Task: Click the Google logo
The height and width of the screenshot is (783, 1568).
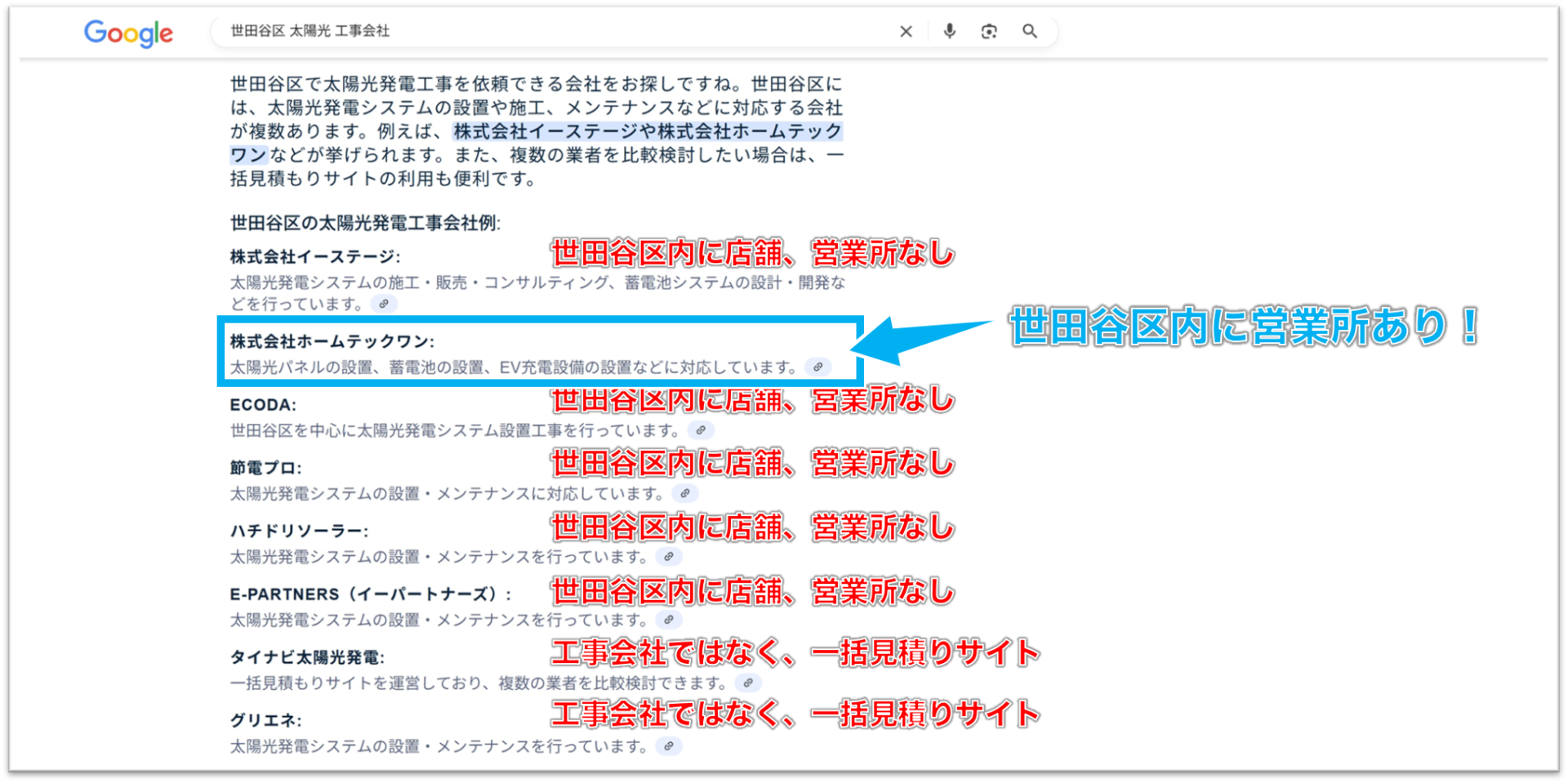Action: click(128, 33)
